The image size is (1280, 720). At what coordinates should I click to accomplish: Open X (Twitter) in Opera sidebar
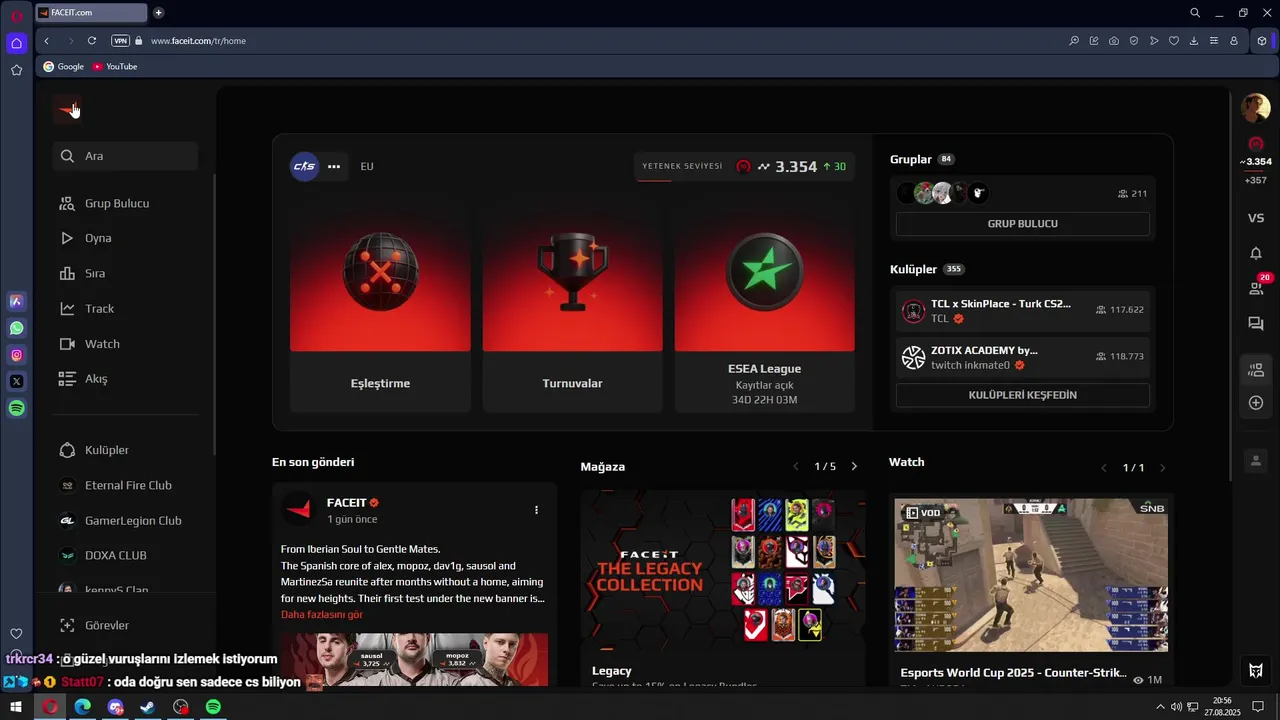17,381
